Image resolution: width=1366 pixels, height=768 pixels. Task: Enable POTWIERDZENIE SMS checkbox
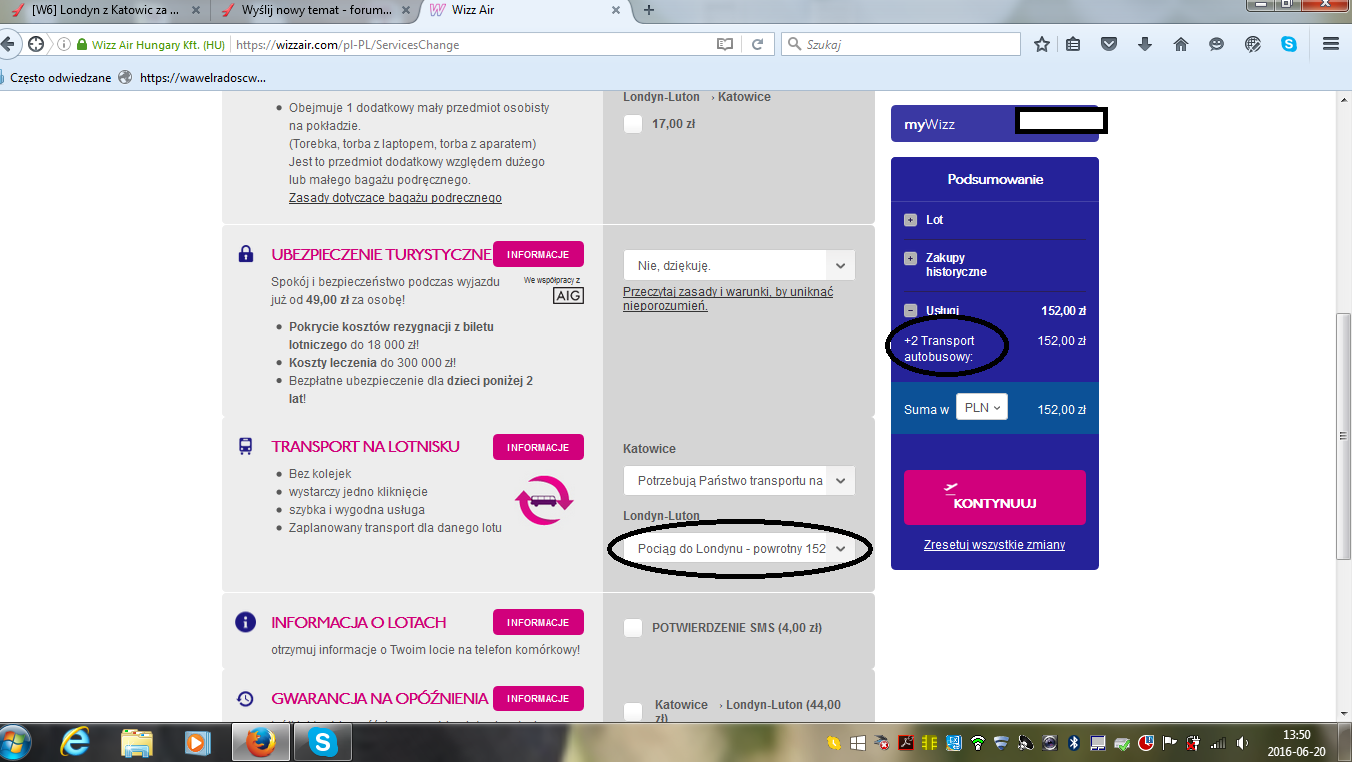click(632, 628)
